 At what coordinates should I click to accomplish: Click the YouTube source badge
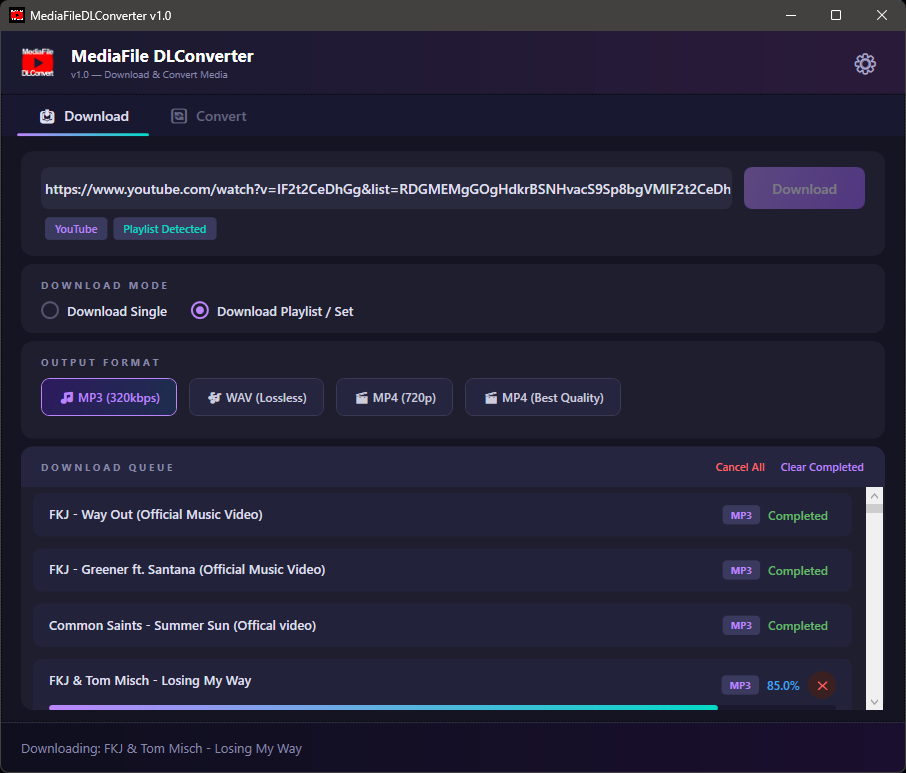point(76,229)
